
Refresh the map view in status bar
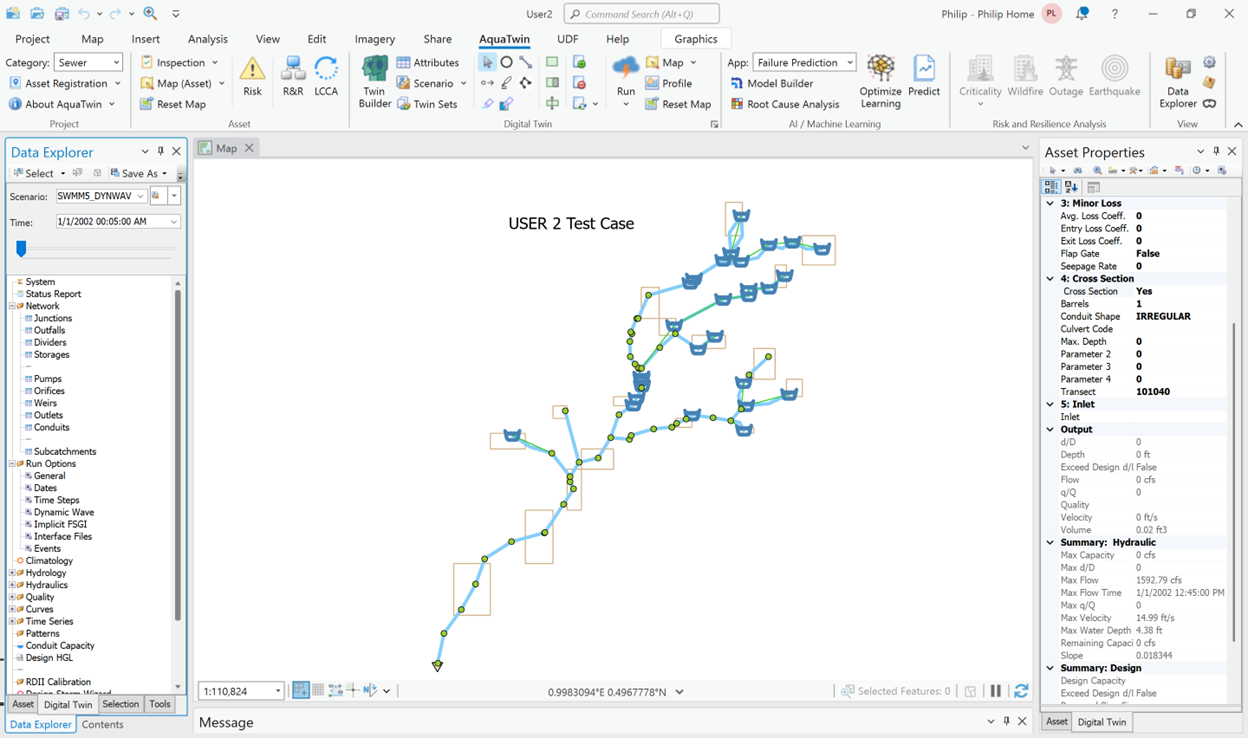click(1021, 691)
